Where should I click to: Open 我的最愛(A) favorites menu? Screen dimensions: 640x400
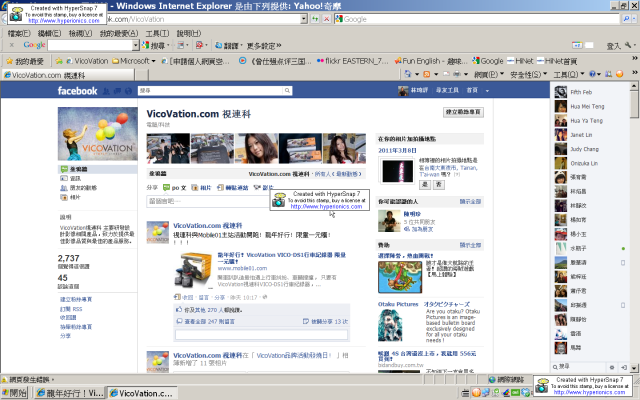119,33
